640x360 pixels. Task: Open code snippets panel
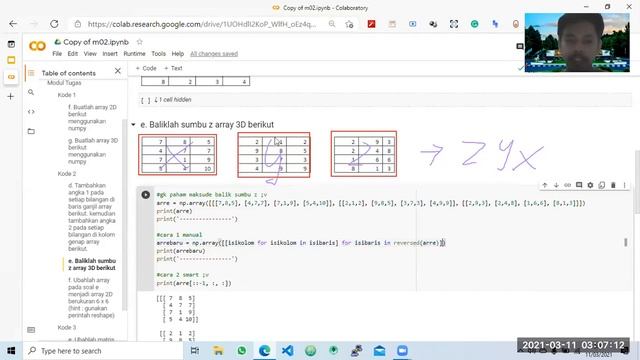click(31, 112)
